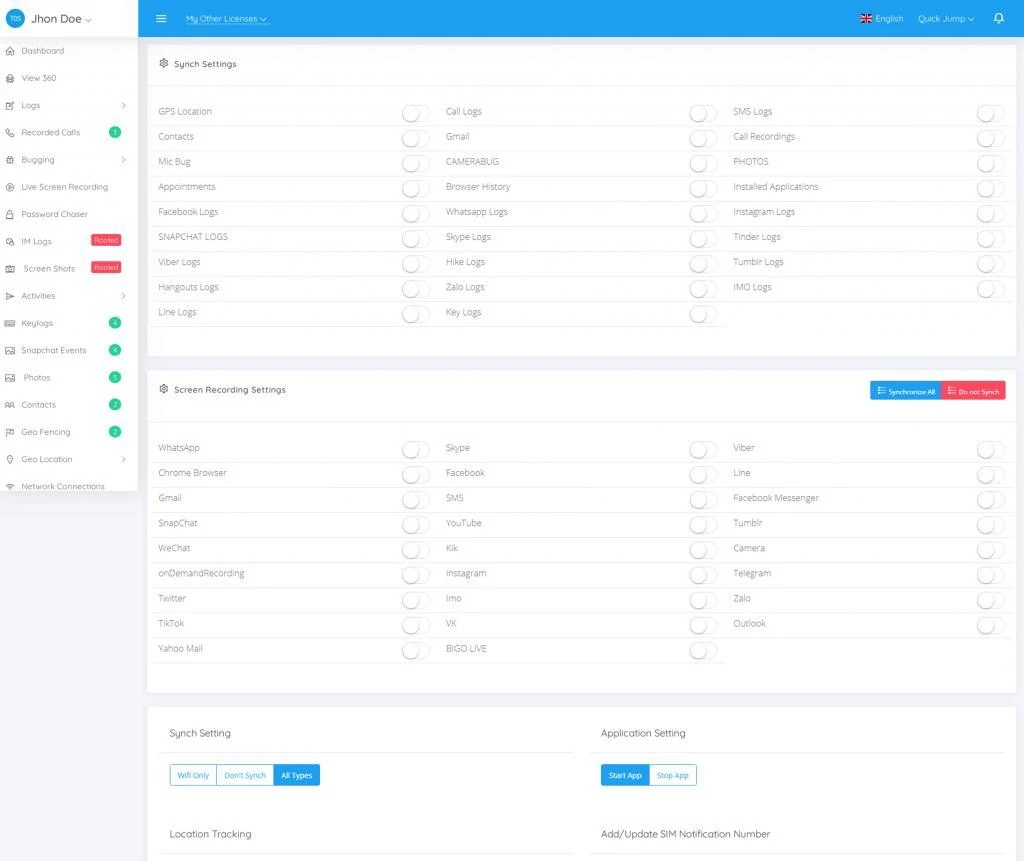Turn on YouTube screen recording toggle
Viewport: 1024px width, 861px height.
[x=703, y=524]
